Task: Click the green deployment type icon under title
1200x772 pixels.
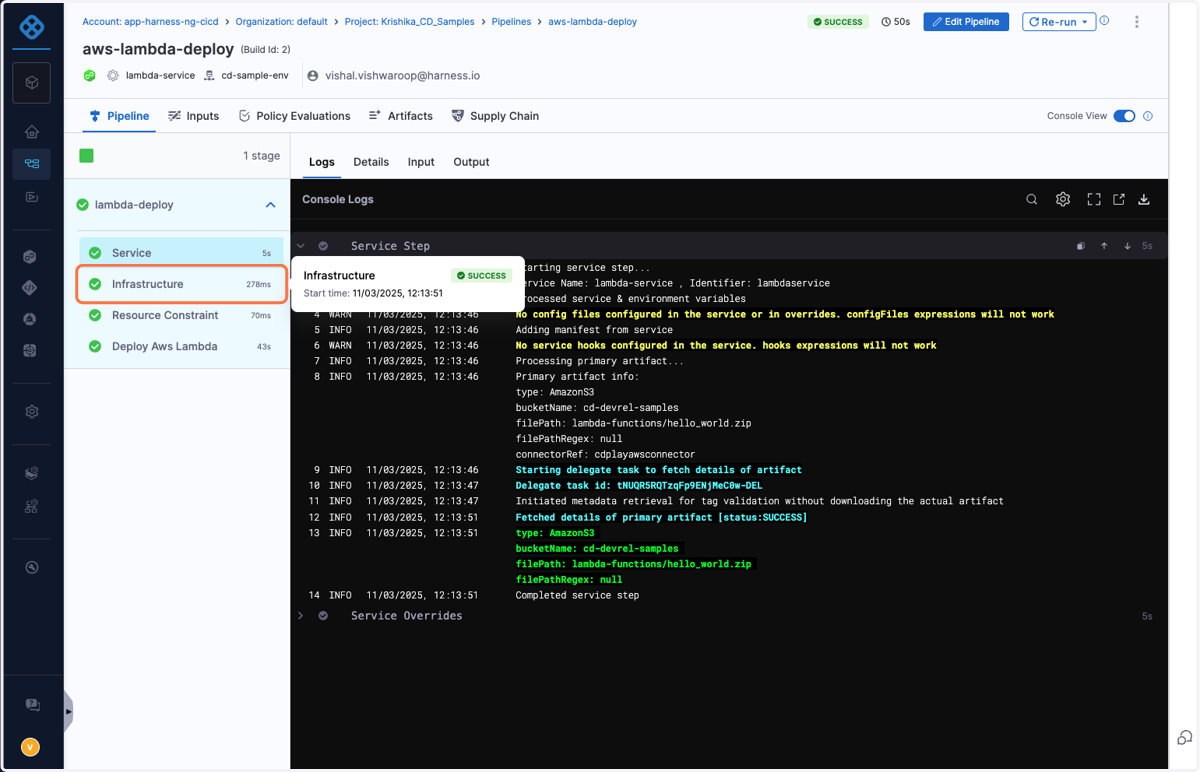Action: click(90, 75)
